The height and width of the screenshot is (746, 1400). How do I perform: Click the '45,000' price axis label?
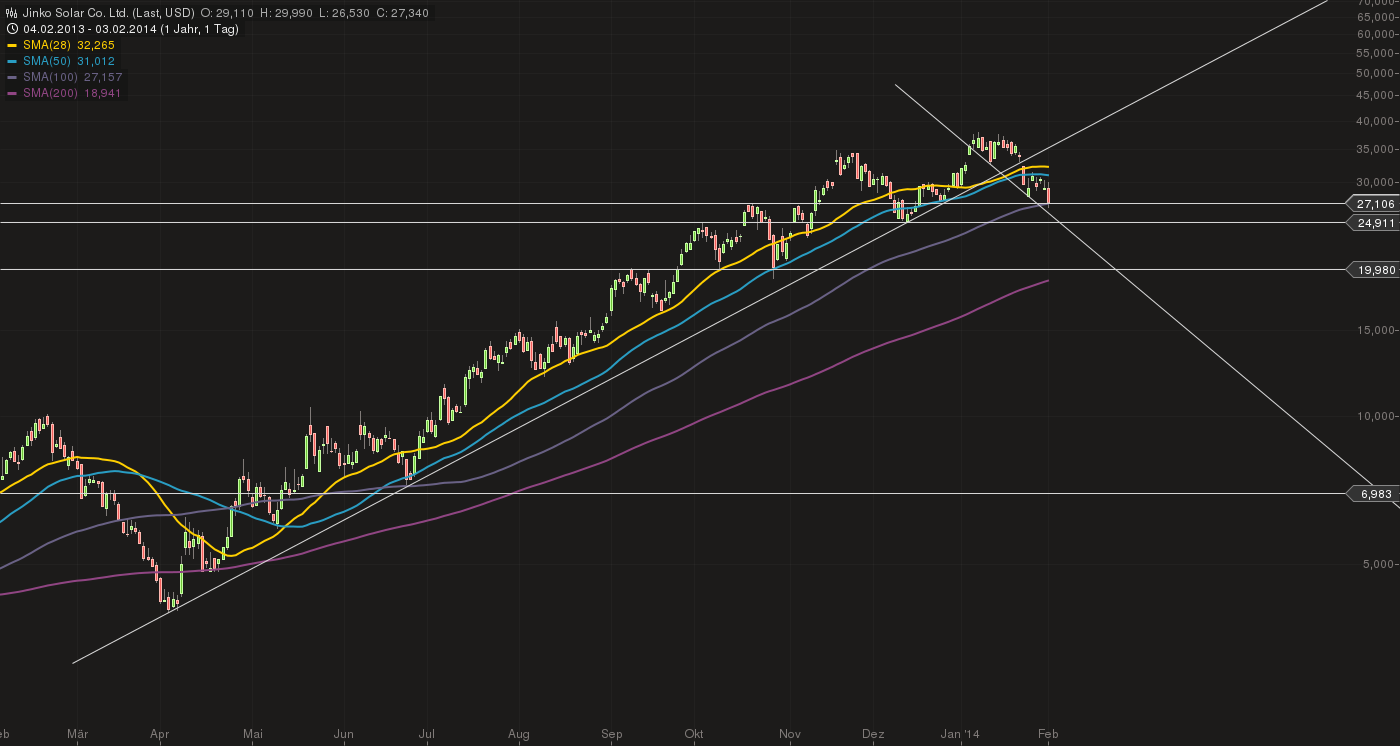(1377, 96)
